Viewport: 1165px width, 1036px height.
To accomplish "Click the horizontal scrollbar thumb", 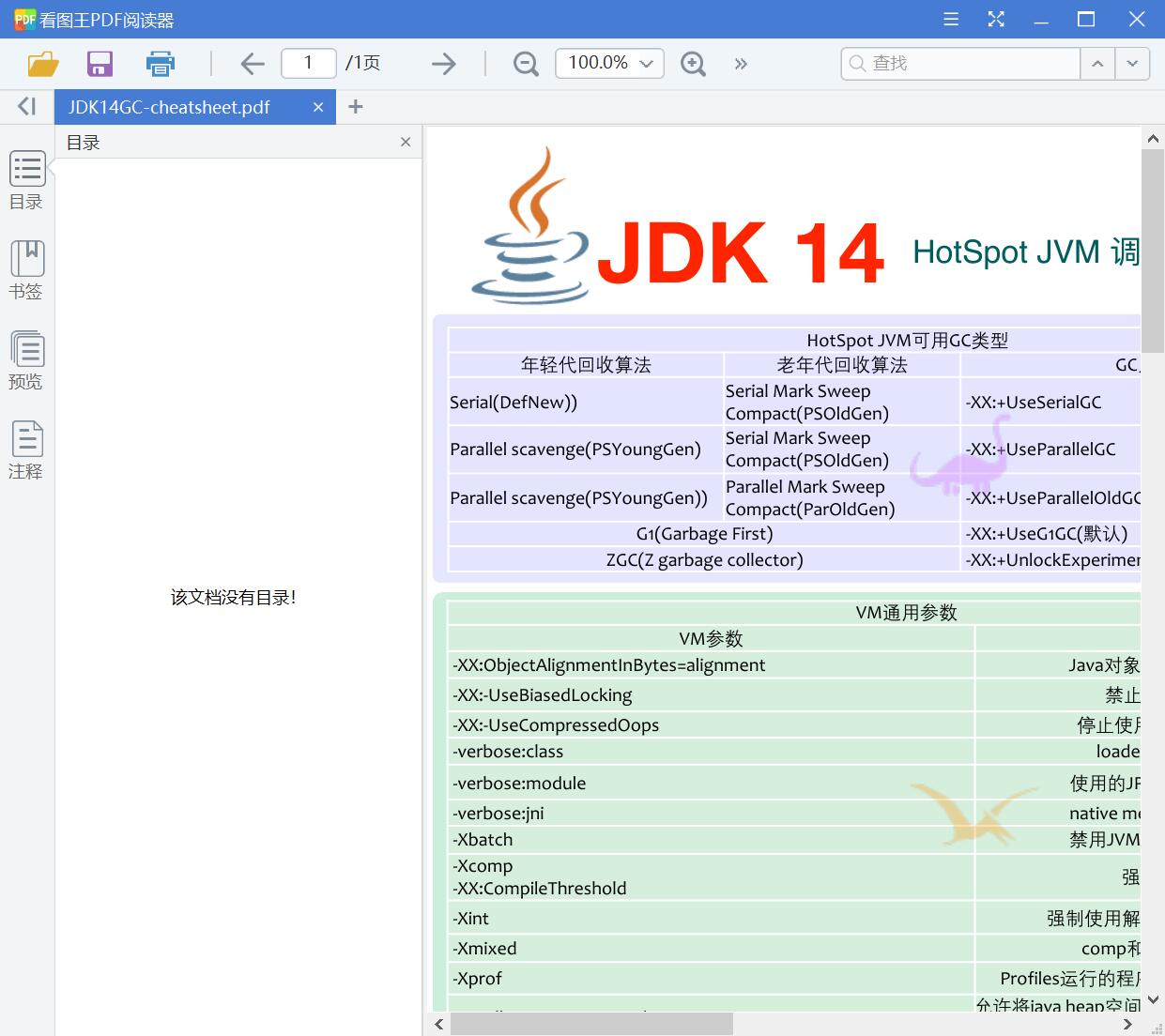I will [591, 1024].
